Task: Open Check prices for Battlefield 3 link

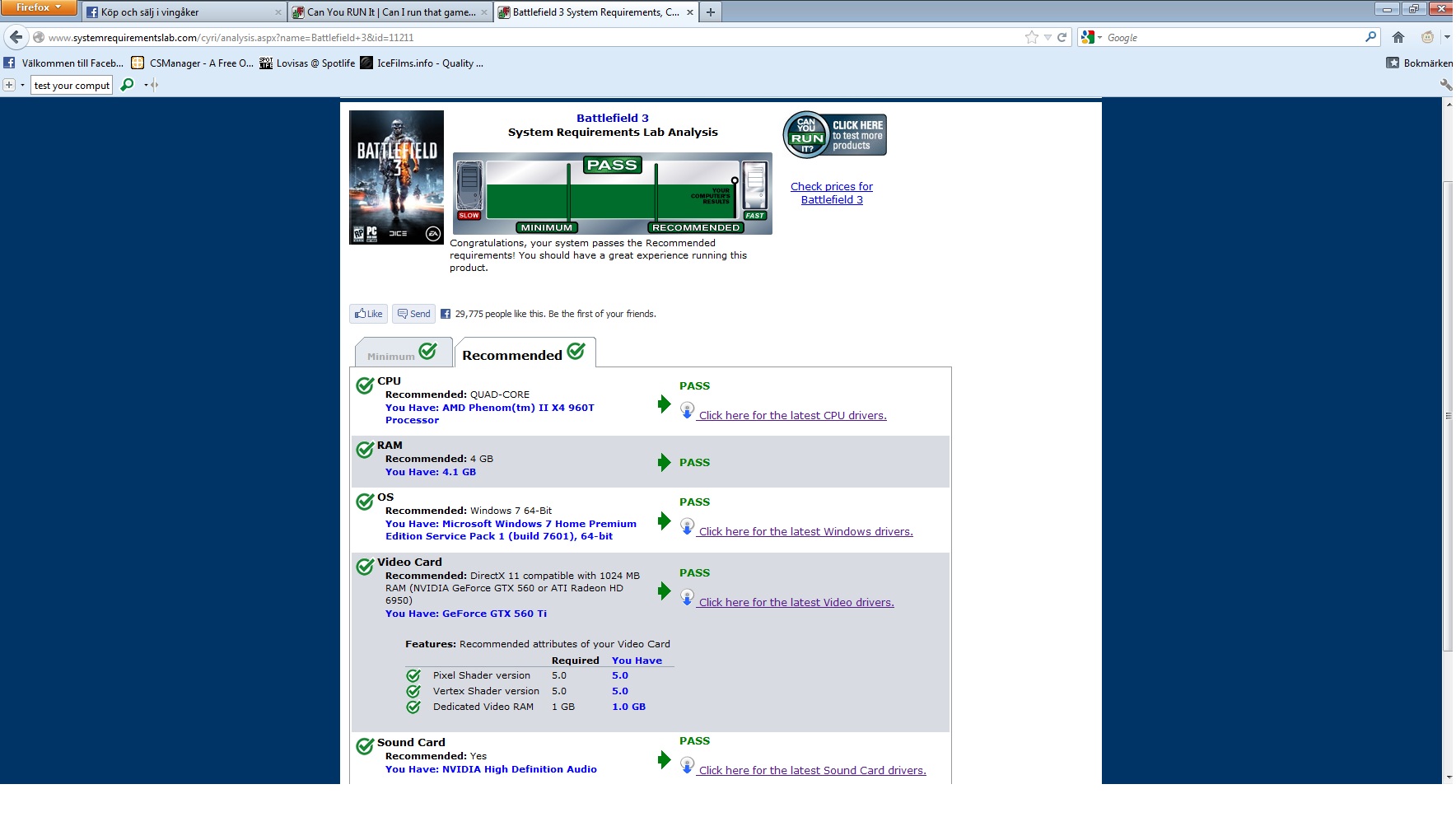Action: (832, 193)
